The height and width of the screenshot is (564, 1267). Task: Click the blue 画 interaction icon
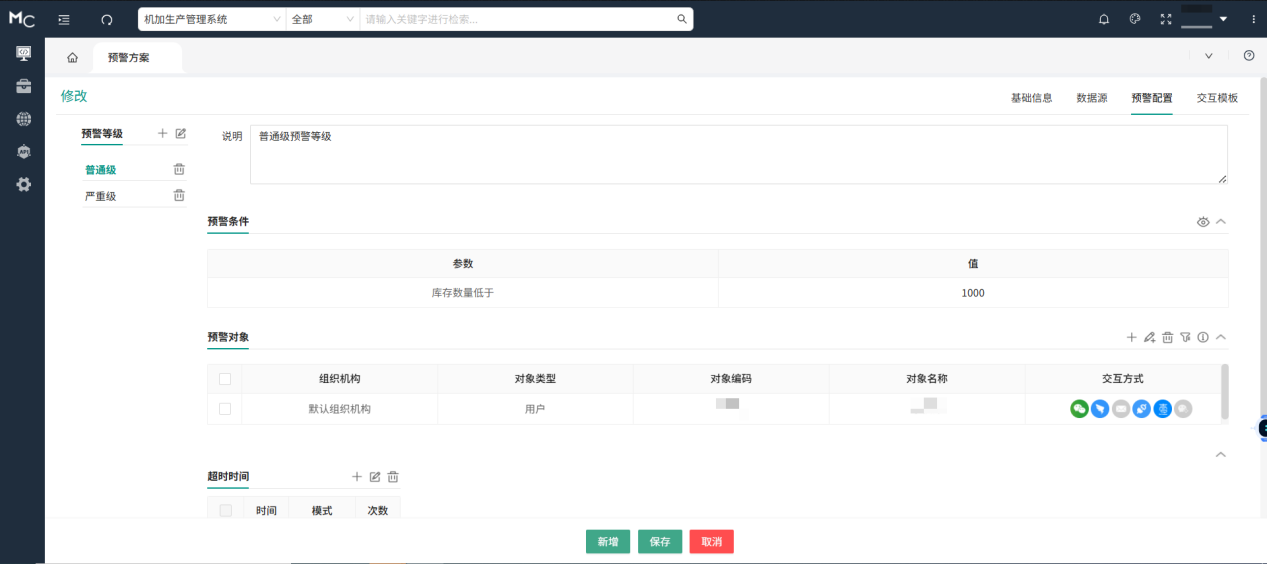point(1163,408)
